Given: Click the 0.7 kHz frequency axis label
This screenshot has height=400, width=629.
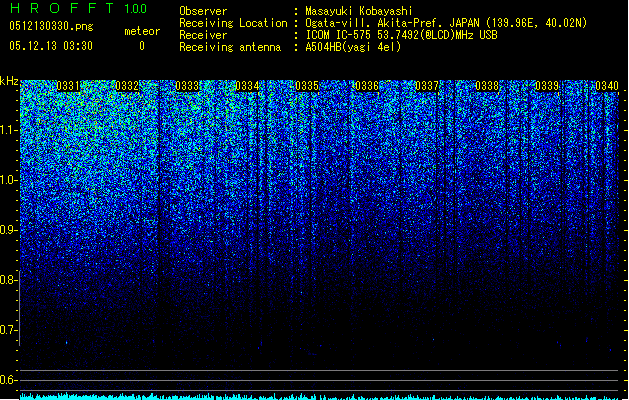Looking at the screenshot, I should 9,330.
